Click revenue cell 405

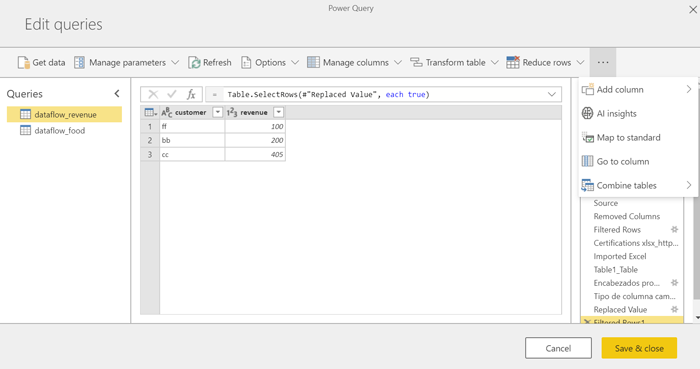255,154
